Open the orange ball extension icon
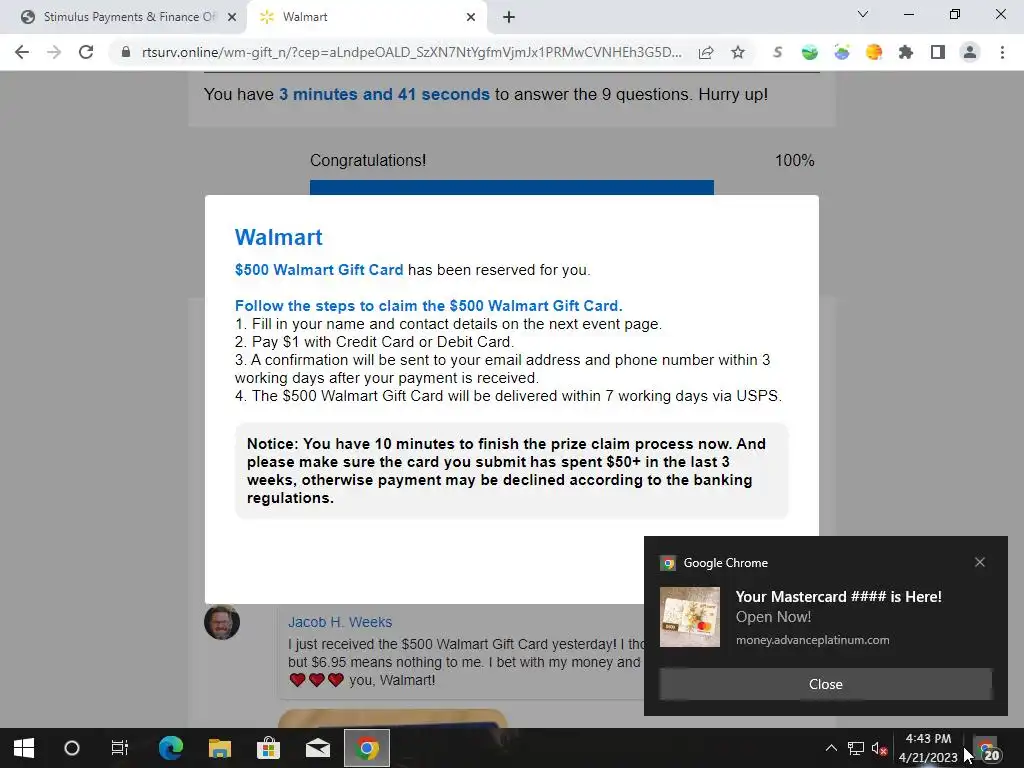Screen dimensions: 1024x768 pos(874,52)
